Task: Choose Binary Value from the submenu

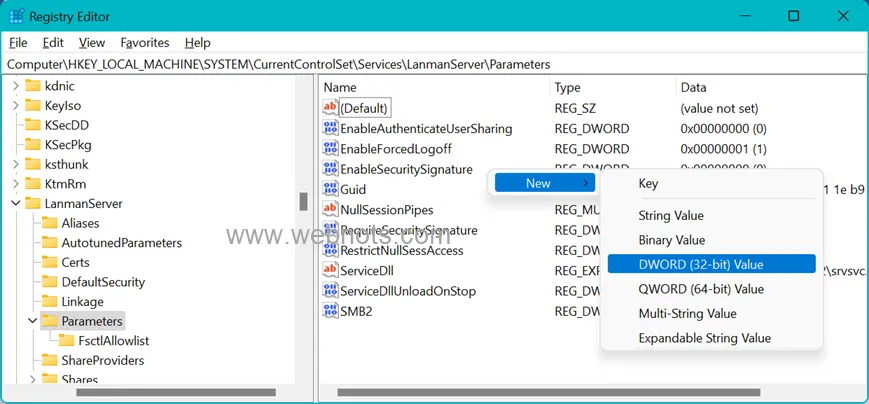Action: (x=712, y=240)
